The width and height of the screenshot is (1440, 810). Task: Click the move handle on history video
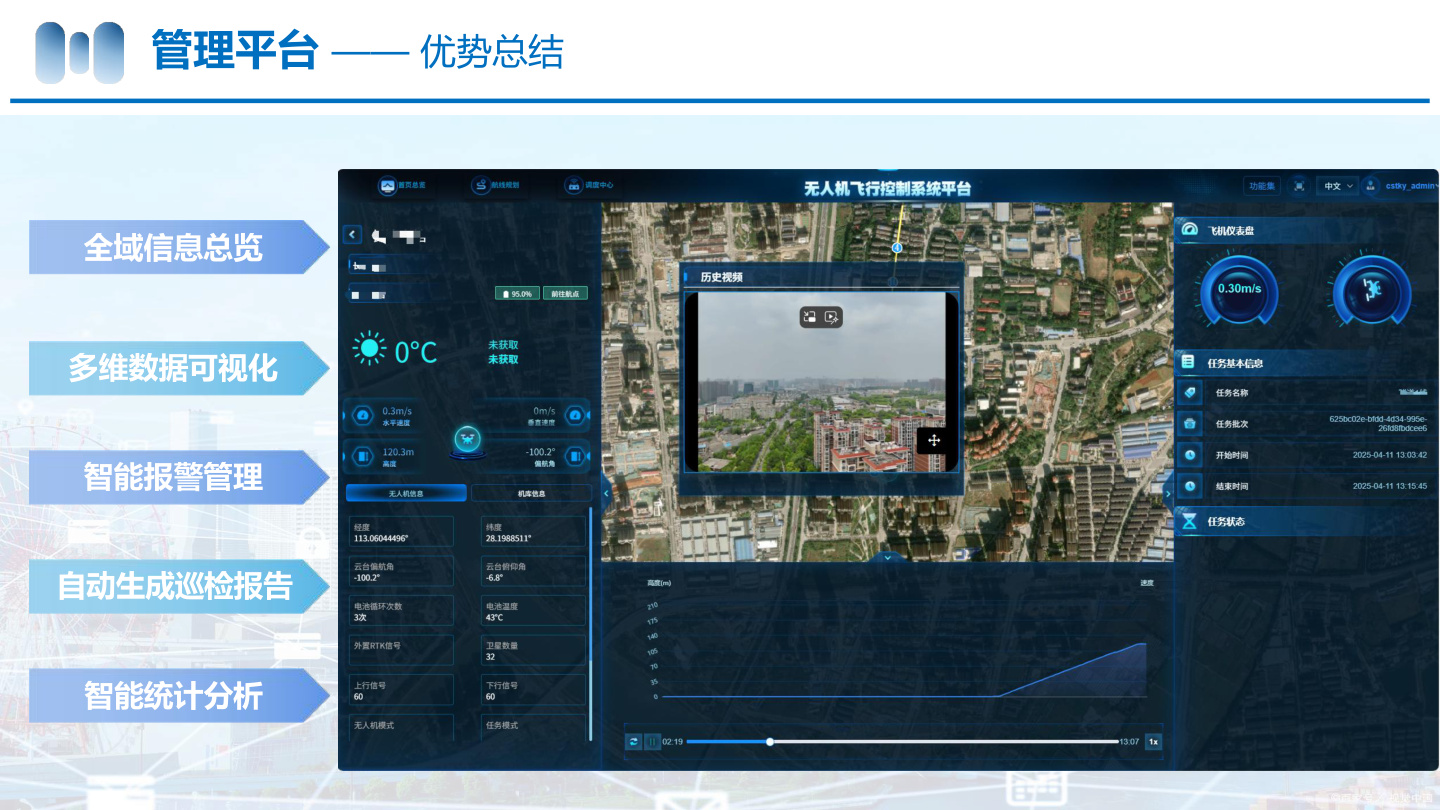tap(933, 440)
